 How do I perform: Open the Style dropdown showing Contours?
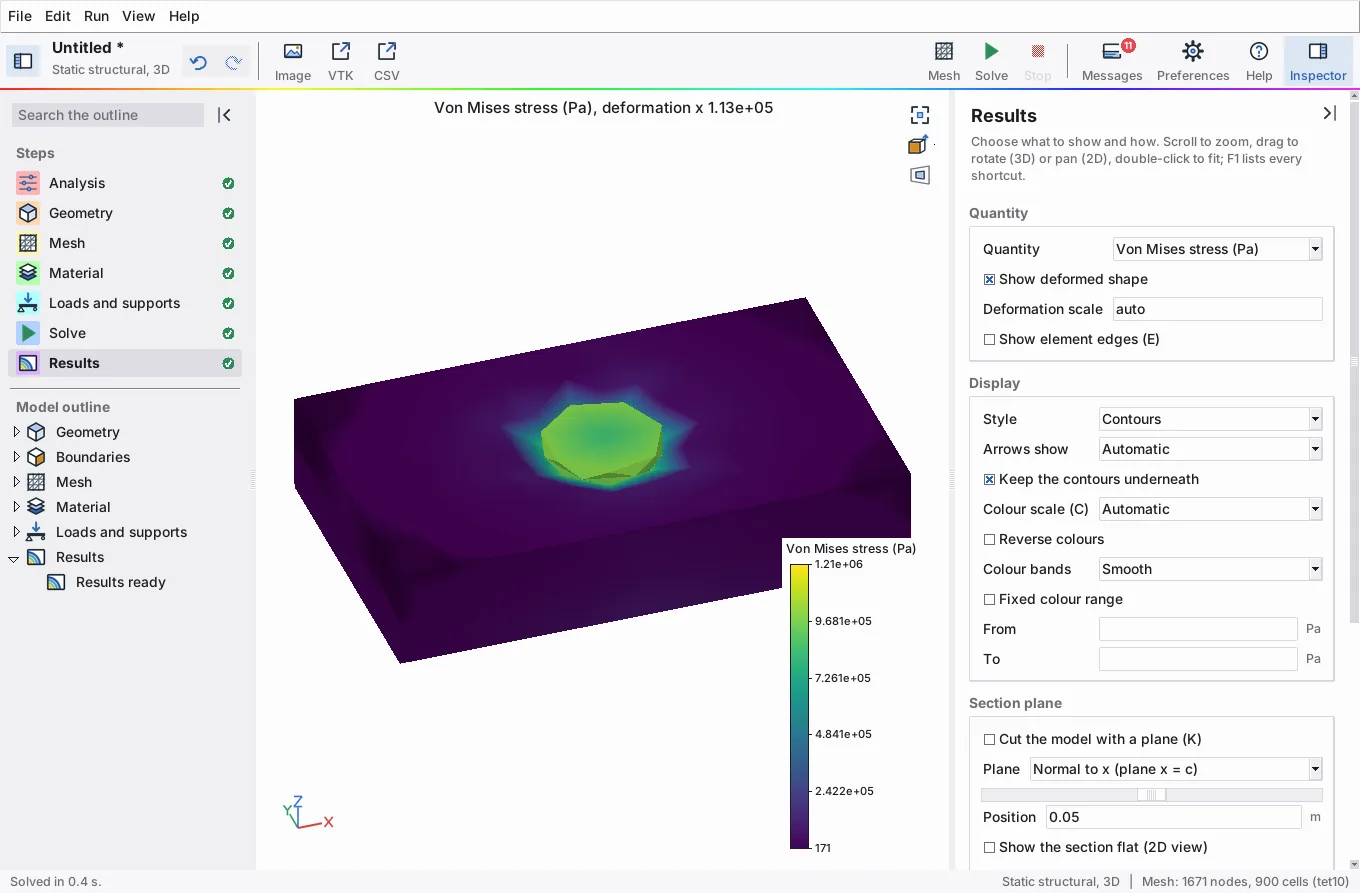point(1211,419)
